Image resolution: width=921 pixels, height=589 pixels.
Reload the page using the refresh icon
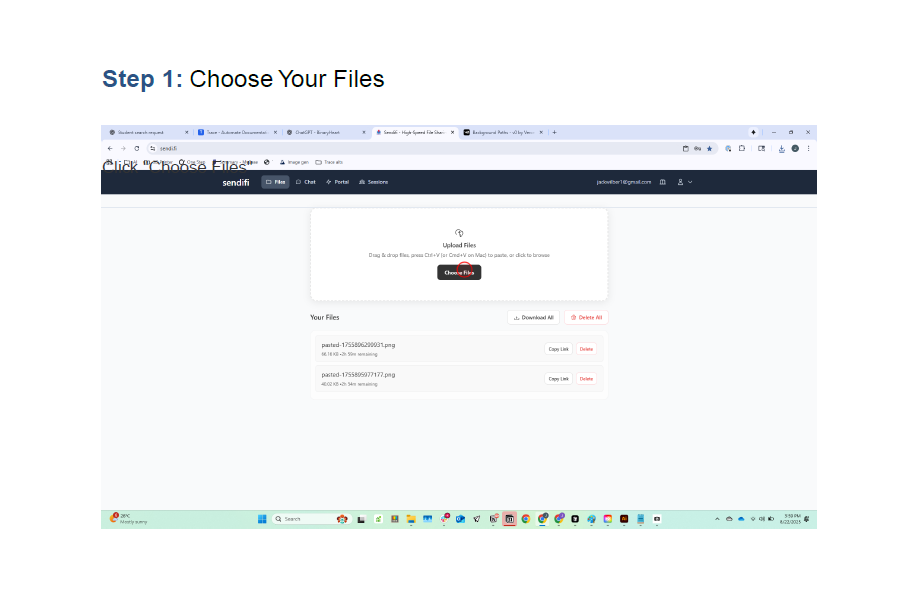(137, 148)
